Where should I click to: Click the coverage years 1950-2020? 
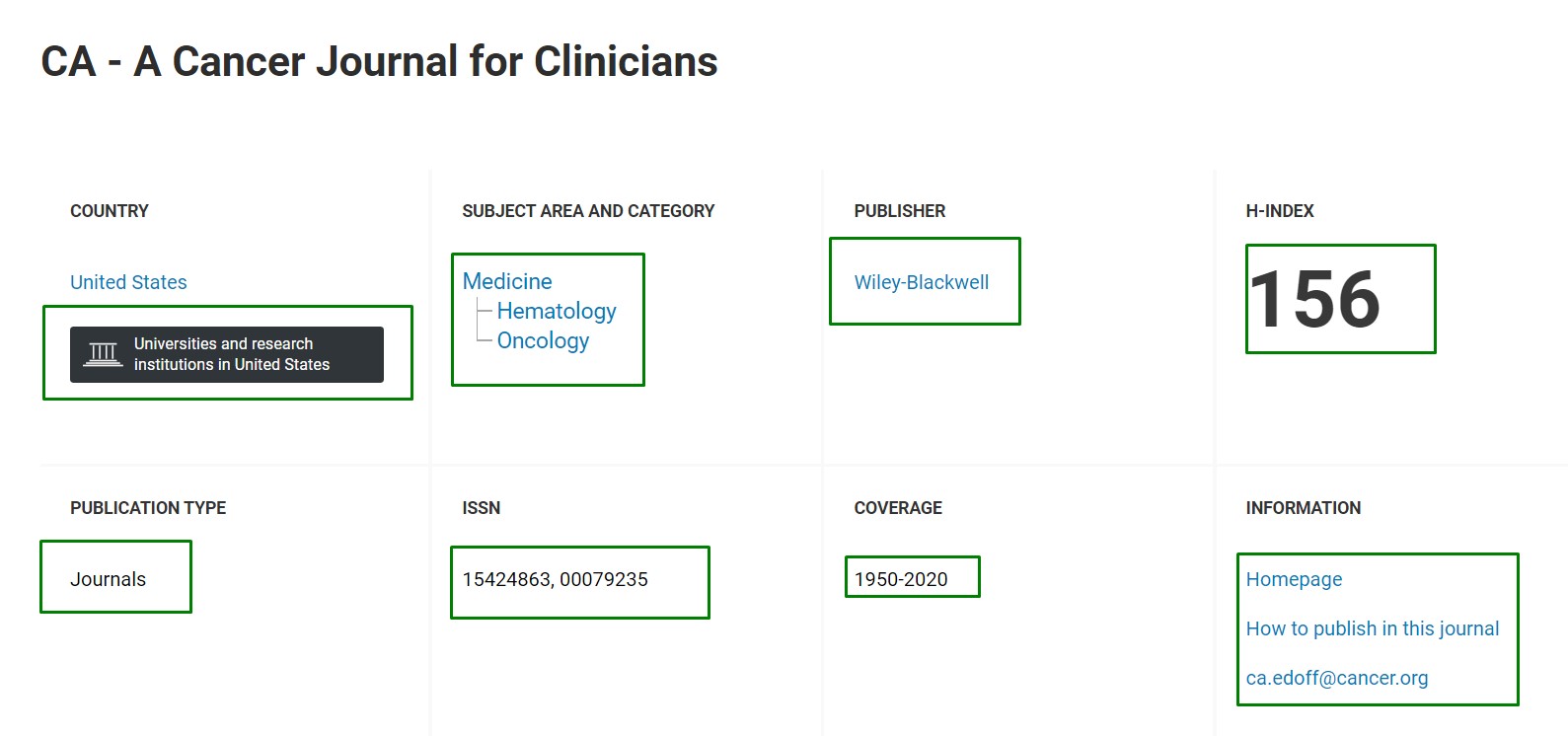(x=901, y=579)
